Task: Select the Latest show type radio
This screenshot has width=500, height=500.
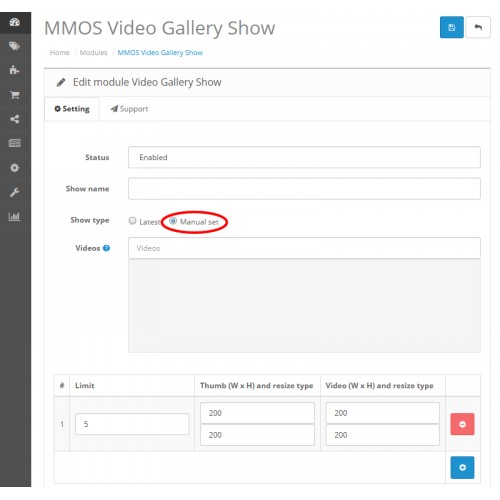Action: click(x=133, y=221)
